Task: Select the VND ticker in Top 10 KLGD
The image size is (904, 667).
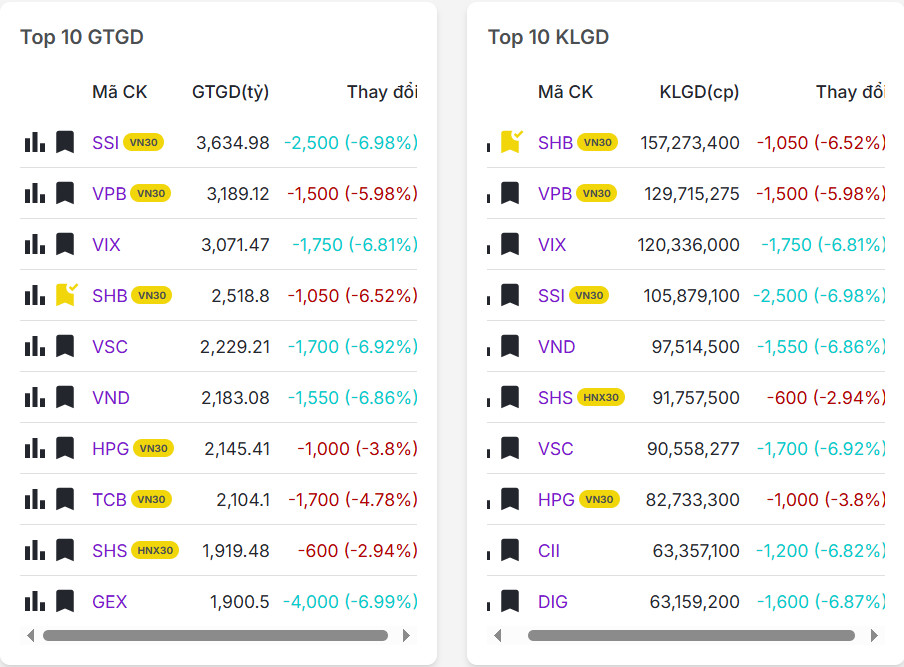Action: [556, 347]
